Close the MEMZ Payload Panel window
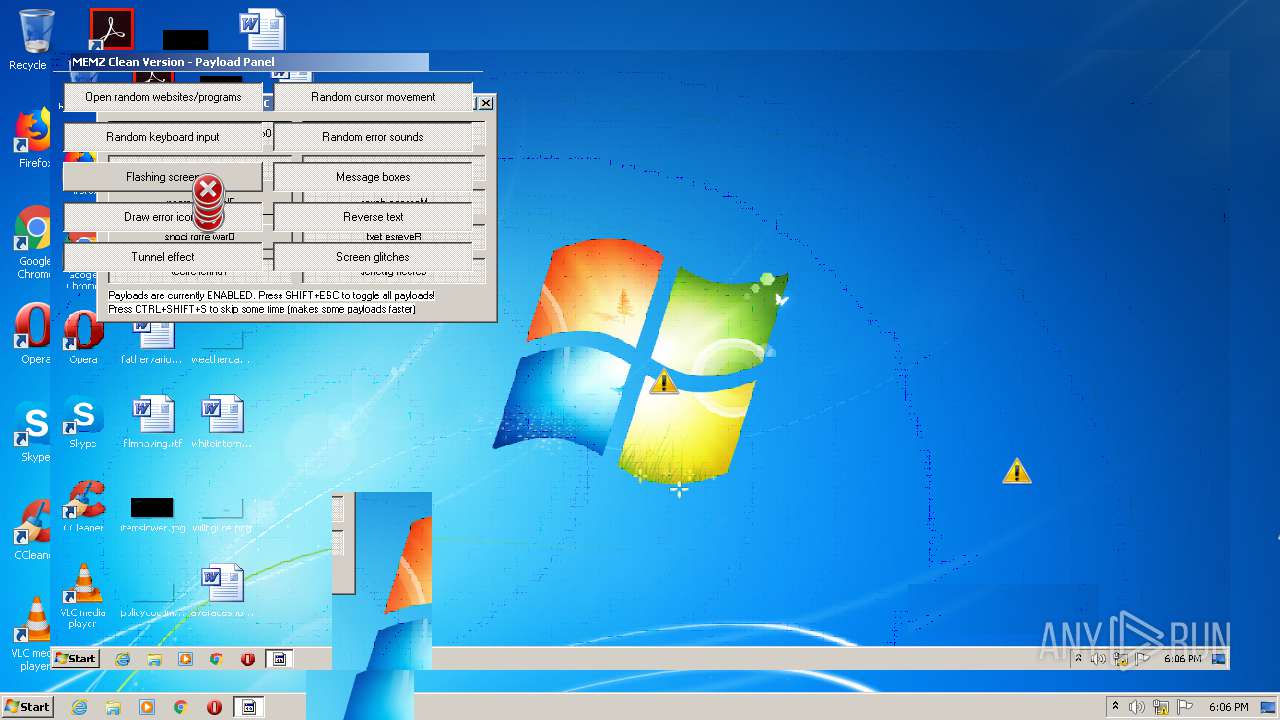Viewport: 1280px width, 720px height. click(485, 103)
